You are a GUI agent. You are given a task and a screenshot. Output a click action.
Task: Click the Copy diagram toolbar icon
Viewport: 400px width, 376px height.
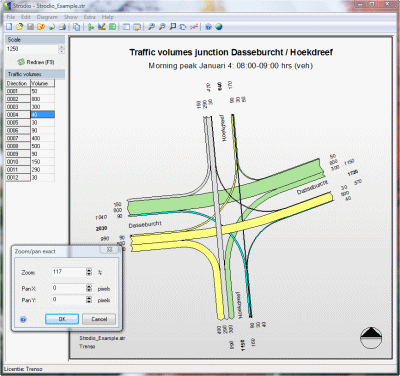click(x=77, y=27)
